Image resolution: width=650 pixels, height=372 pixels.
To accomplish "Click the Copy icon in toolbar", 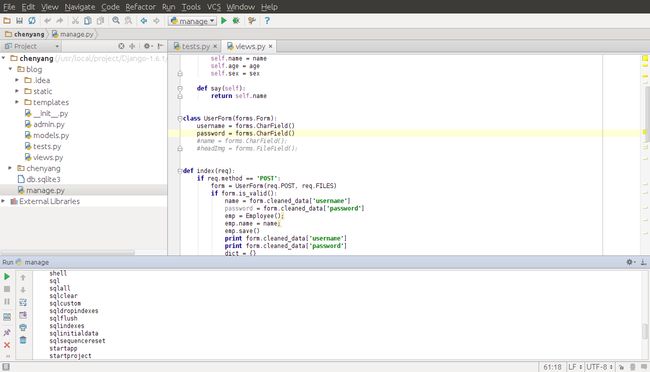I will 88,21.
